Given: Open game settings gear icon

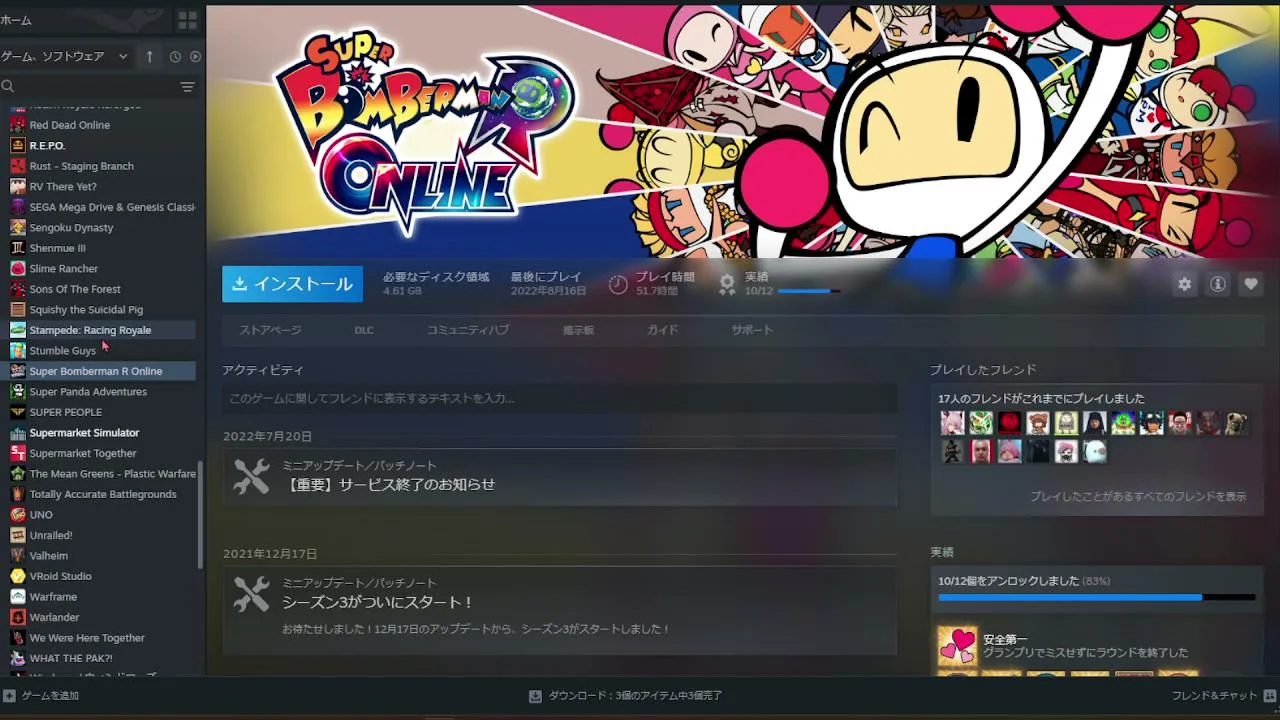Looking at the screenshot, I should click(1185, 284).
